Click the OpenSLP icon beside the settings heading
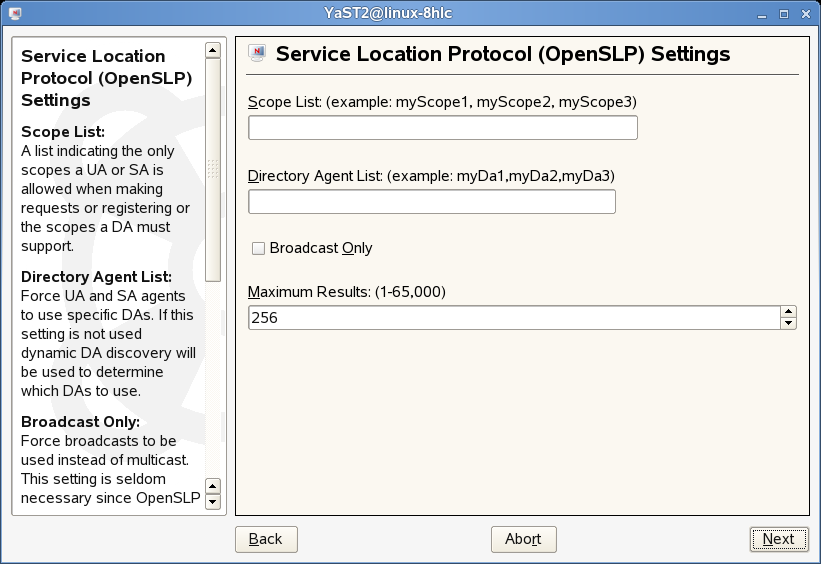This screenshot has width=821, height=564. tap(257, 54)
